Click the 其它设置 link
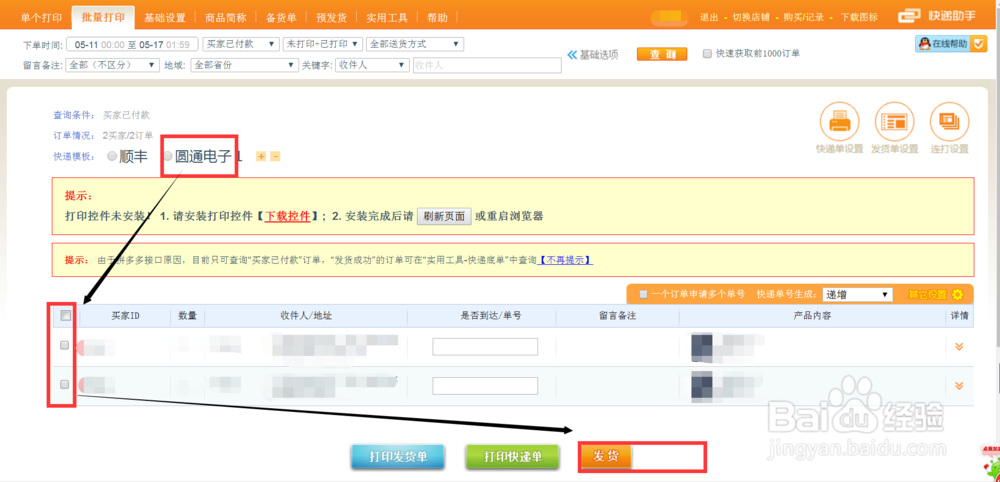Viewport: 1000px width, 482px height. tap(928, 295)
